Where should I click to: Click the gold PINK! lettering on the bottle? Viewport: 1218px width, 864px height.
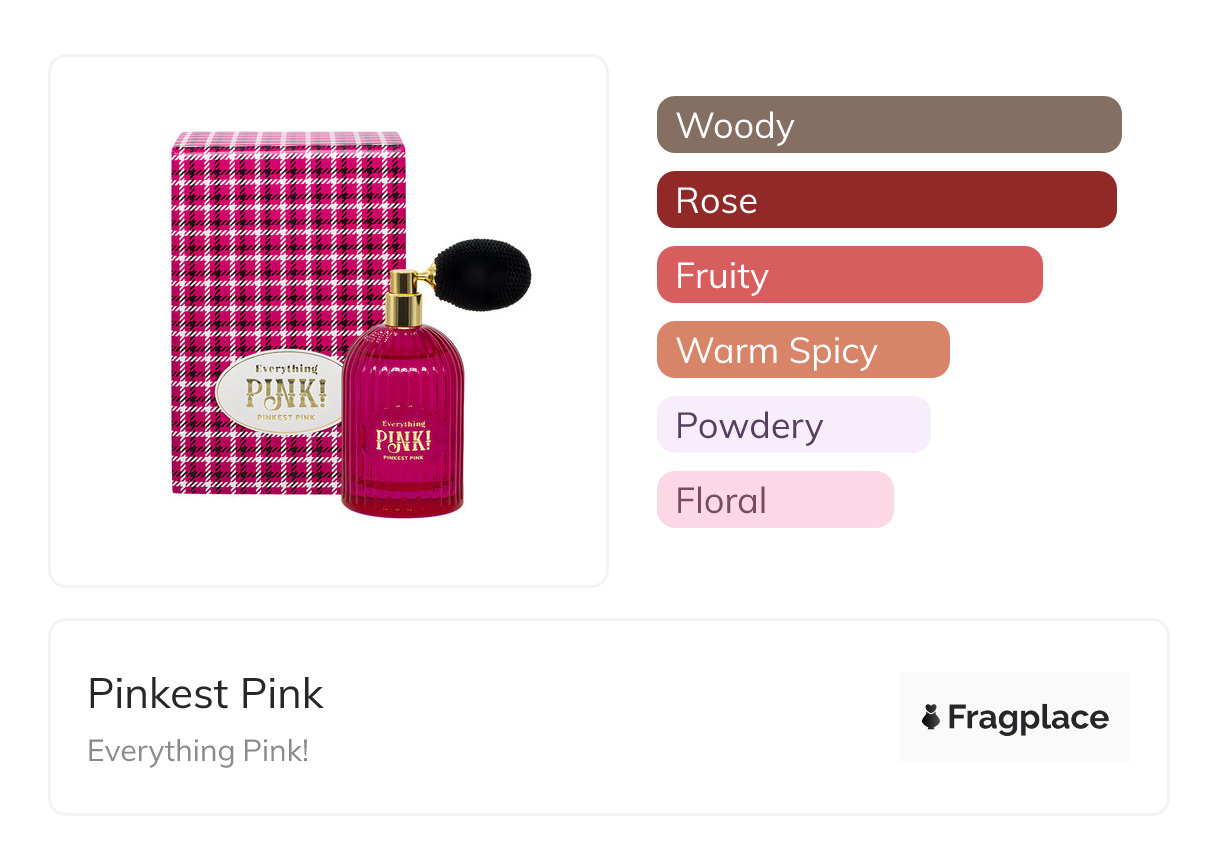pyautogui.click(x=403, y=440)
